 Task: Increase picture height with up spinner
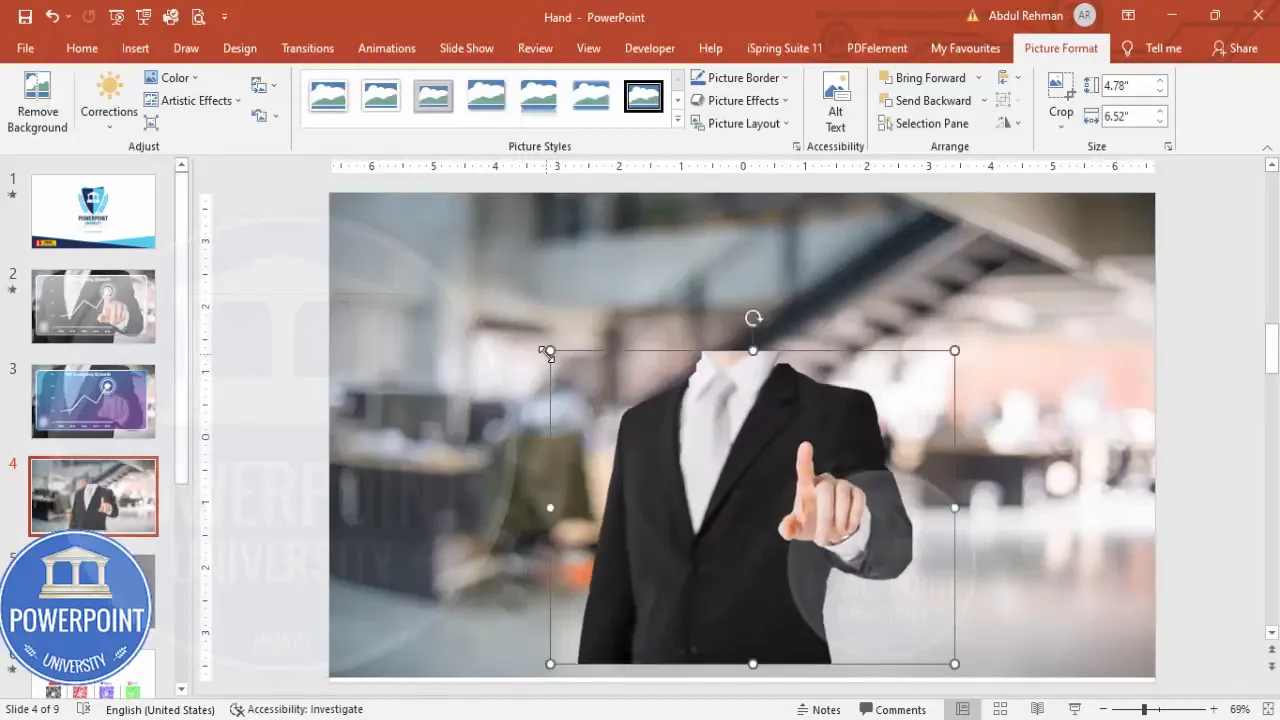click(1160, 81)
